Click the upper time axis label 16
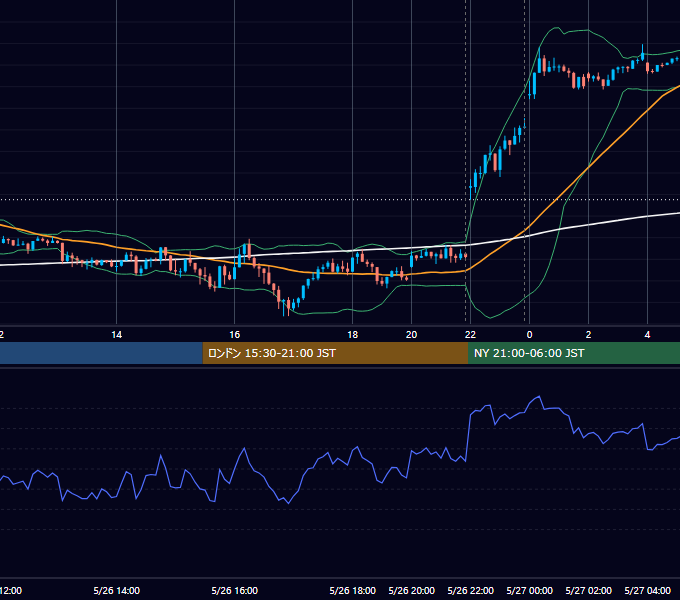The image size is (680, 600). click(x=235, y=335)
